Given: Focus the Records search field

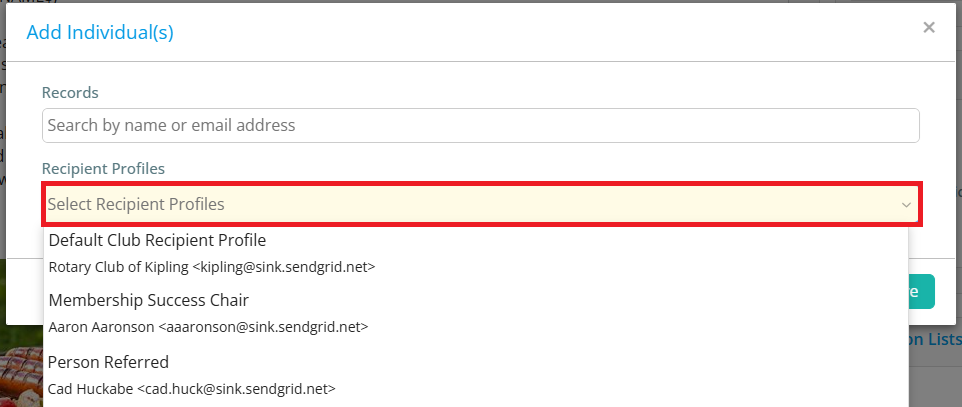Looking at the screenshot, I should point(480,126).
